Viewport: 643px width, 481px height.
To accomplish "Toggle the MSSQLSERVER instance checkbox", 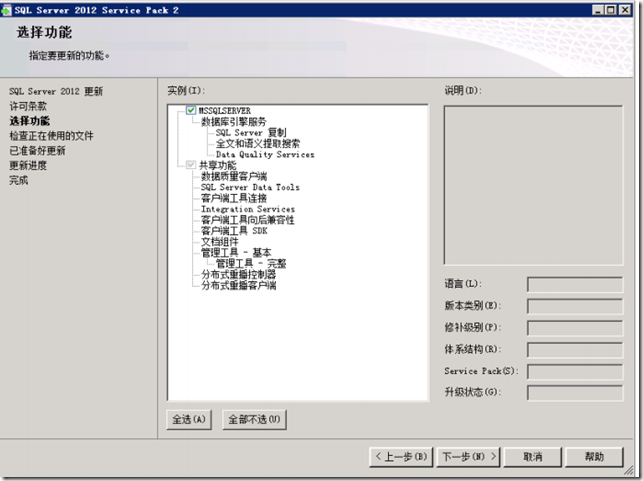I will 191,110.
